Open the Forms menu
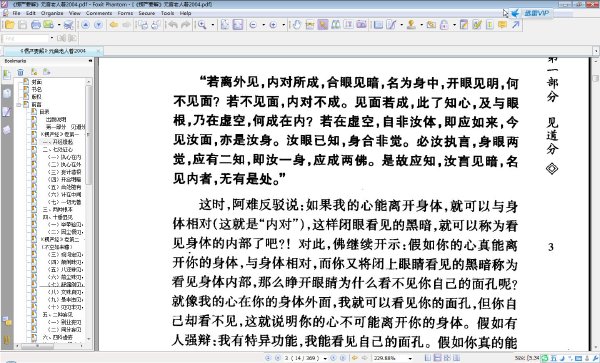This screenshot has width=600, height=363. click(125, 13)
